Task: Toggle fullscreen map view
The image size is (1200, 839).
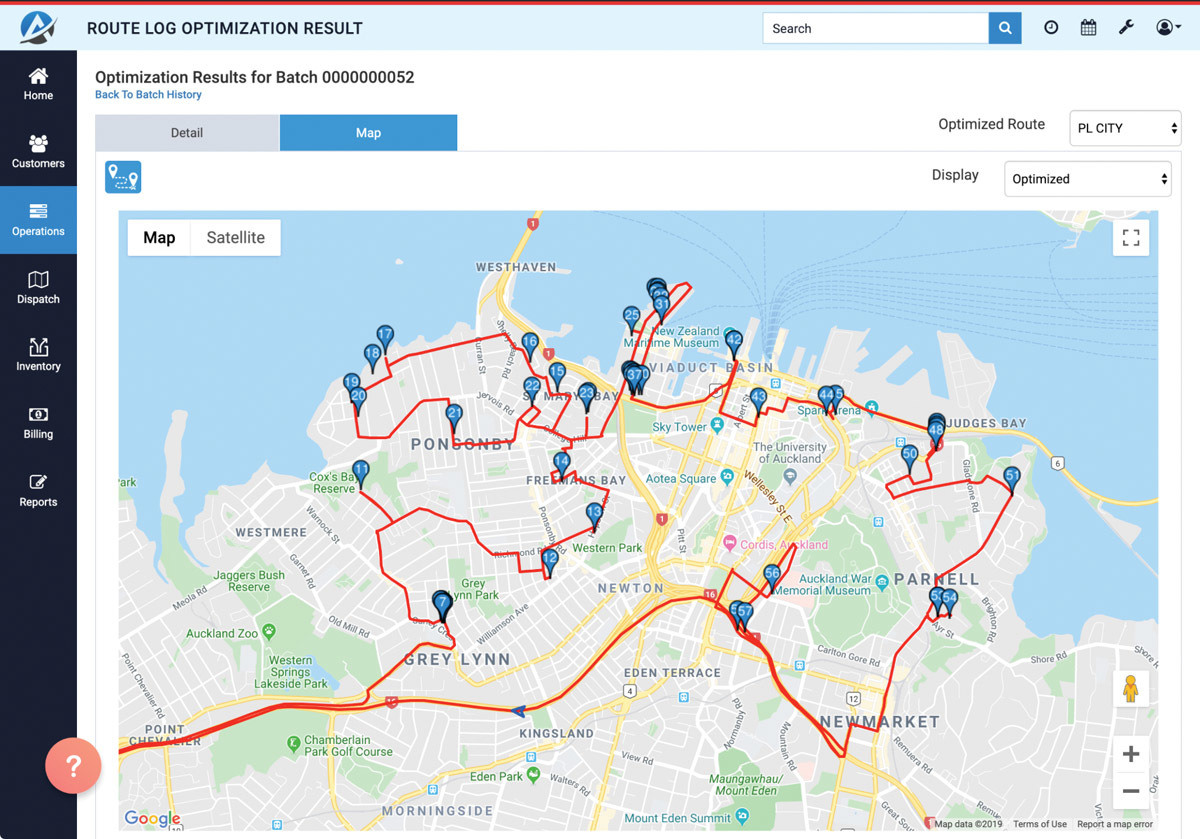Action: pos(1131,238)
